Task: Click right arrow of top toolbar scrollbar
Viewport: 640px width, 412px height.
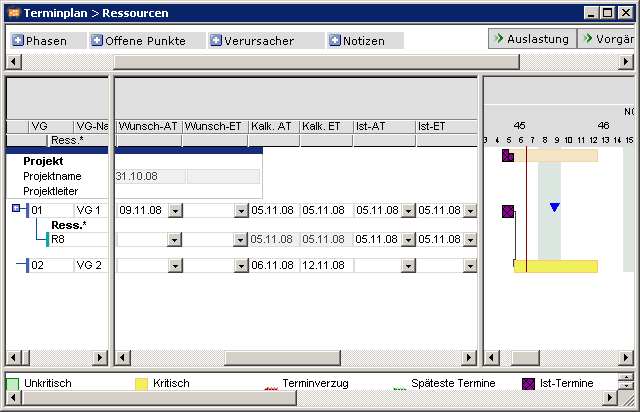Action: (x=626, y=62)
